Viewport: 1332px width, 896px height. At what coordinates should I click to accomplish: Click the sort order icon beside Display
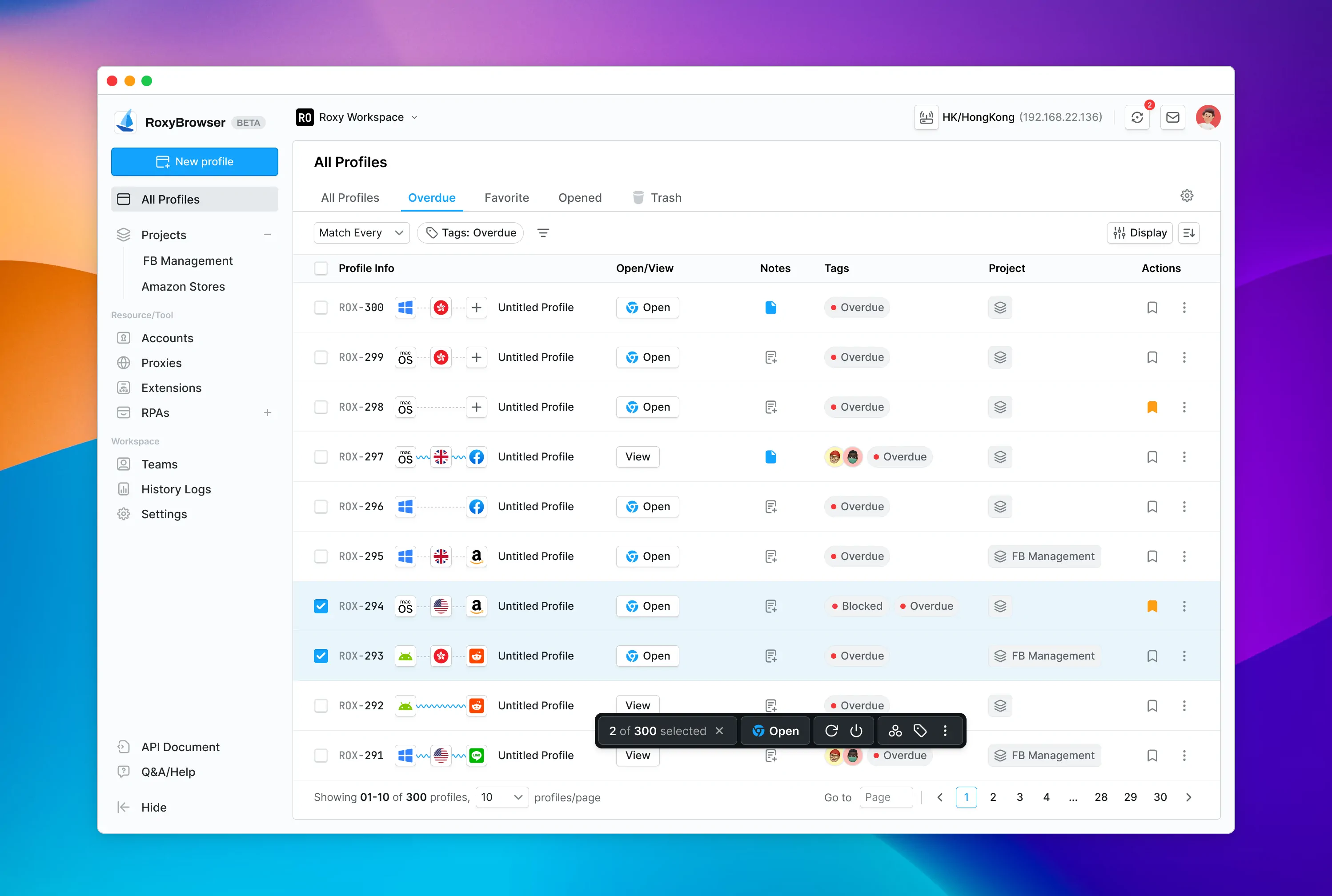(x=1189, y=232)
